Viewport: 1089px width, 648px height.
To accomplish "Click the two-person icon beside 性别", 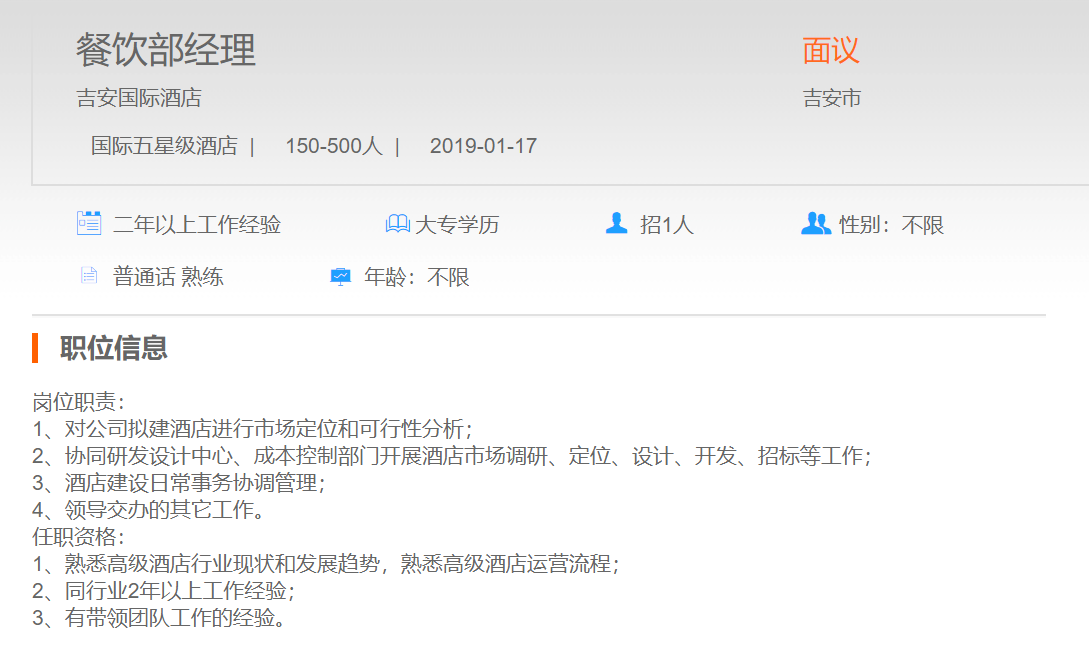I will pos(816,224).
